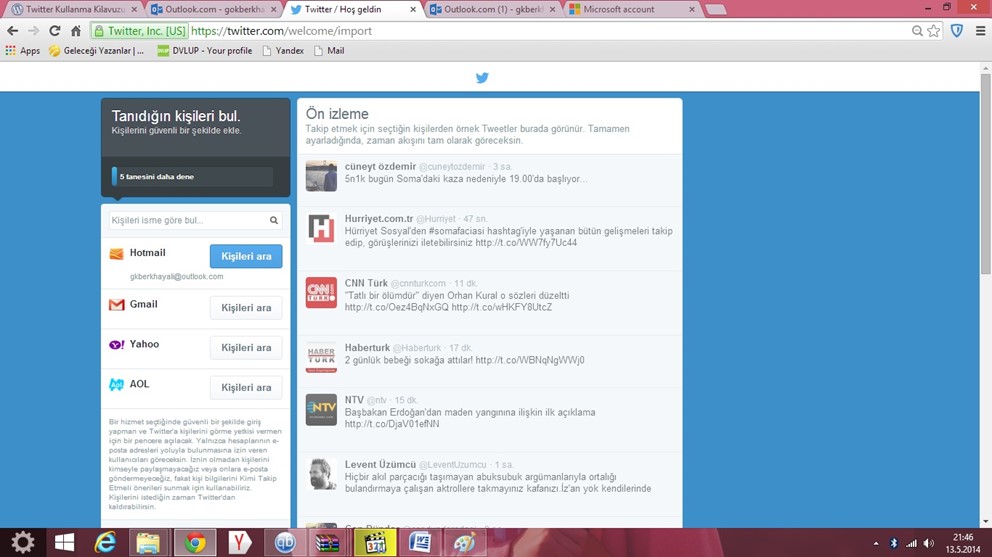Click Kişileri ara for Yahoo
Screen dimensions: 992x557
pos(246,347)
